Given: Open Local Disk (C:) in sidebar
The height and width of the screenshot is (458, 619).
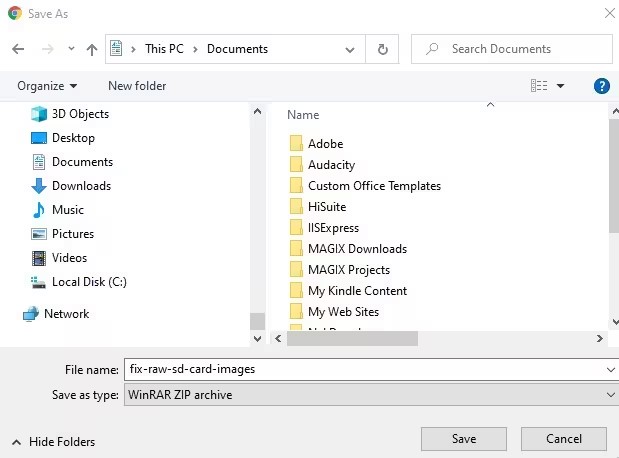Looking at the screenshot, I should 89,282.
